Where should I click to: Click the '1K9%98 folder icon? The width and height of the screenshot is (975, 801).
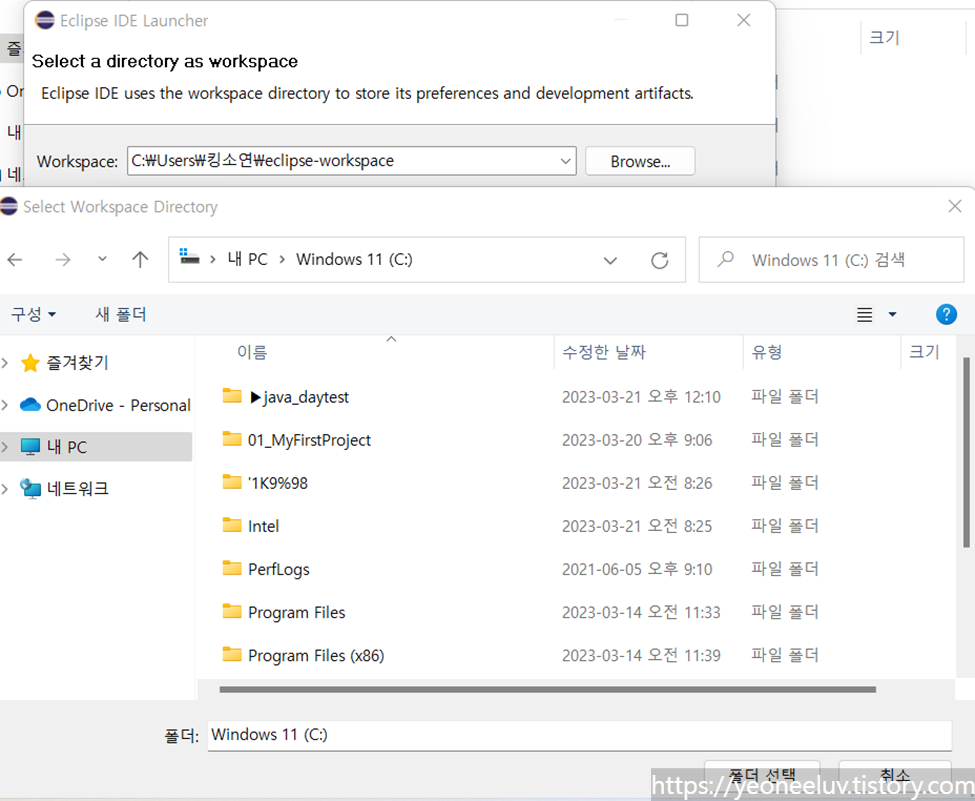click(232, 482)
